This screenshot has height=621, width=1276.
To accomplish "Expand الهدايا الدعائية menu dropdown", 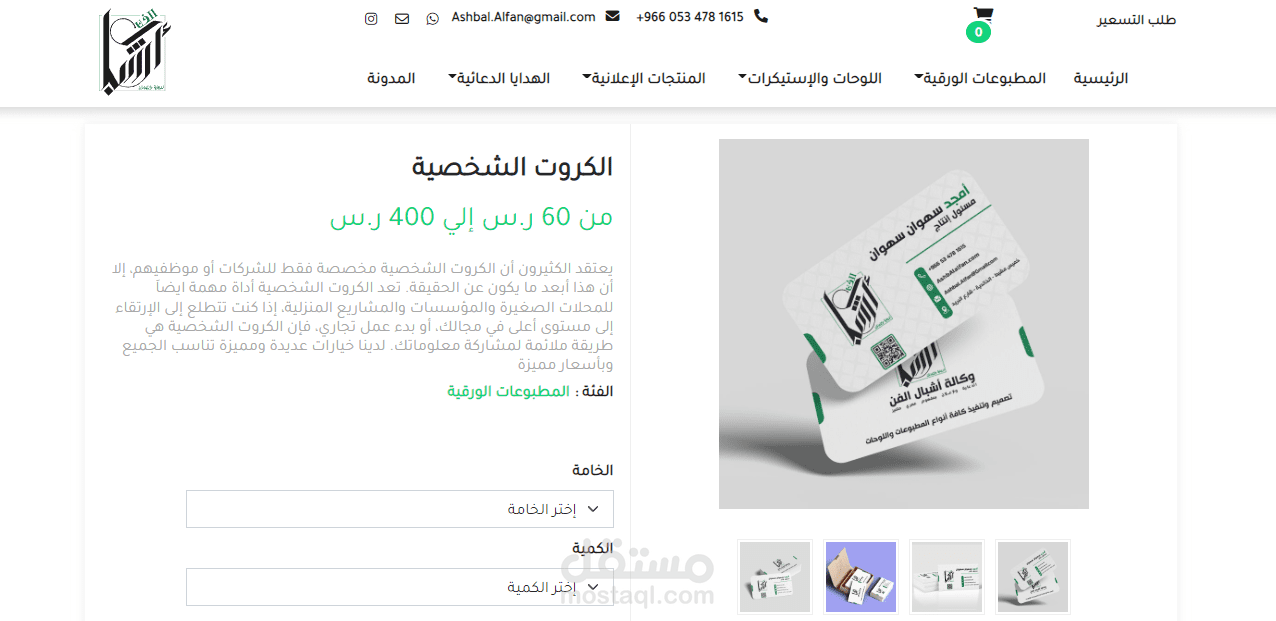I will [x=499, y=78].
